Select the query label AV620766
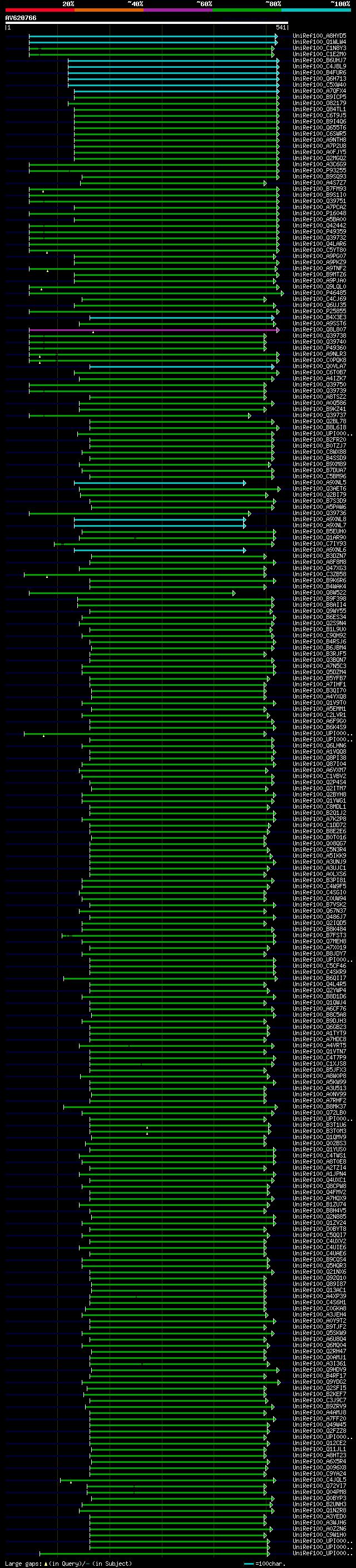Image resolution: width=356 pixels, height=1568 pixels. tap(21, 18)
